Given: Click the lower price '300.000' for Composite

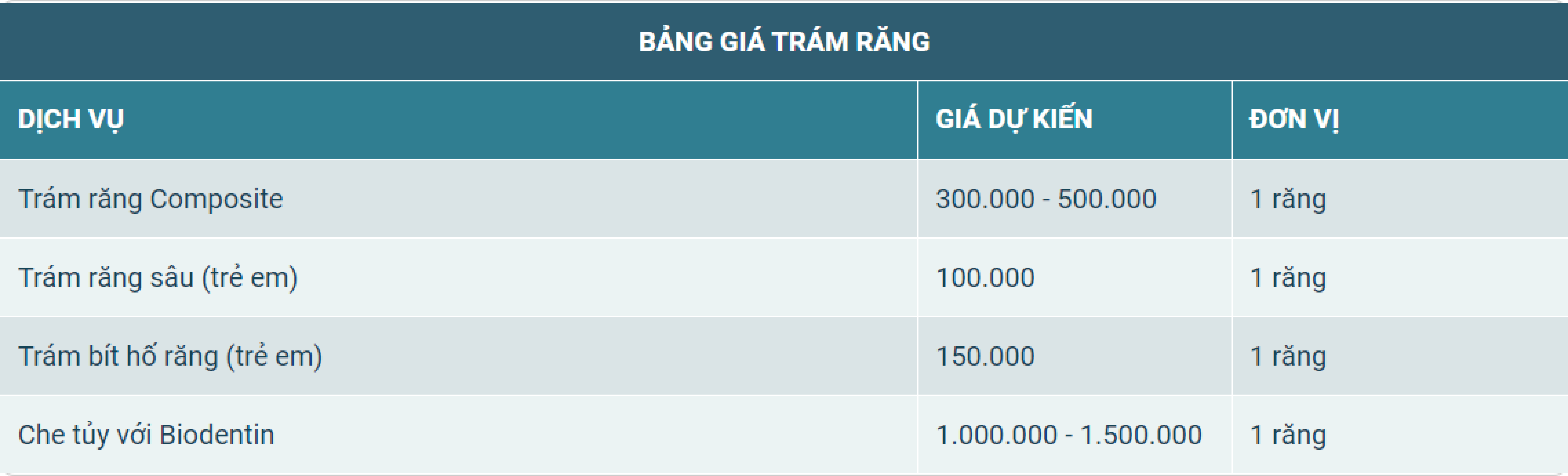Looking at the screenshot, I should pos(985,199).
